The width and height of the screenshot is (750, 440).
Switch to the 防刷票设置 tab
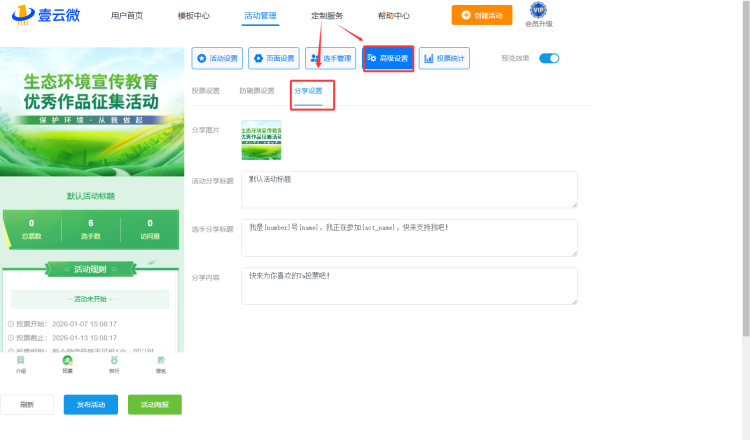click(x=256, y=91)
